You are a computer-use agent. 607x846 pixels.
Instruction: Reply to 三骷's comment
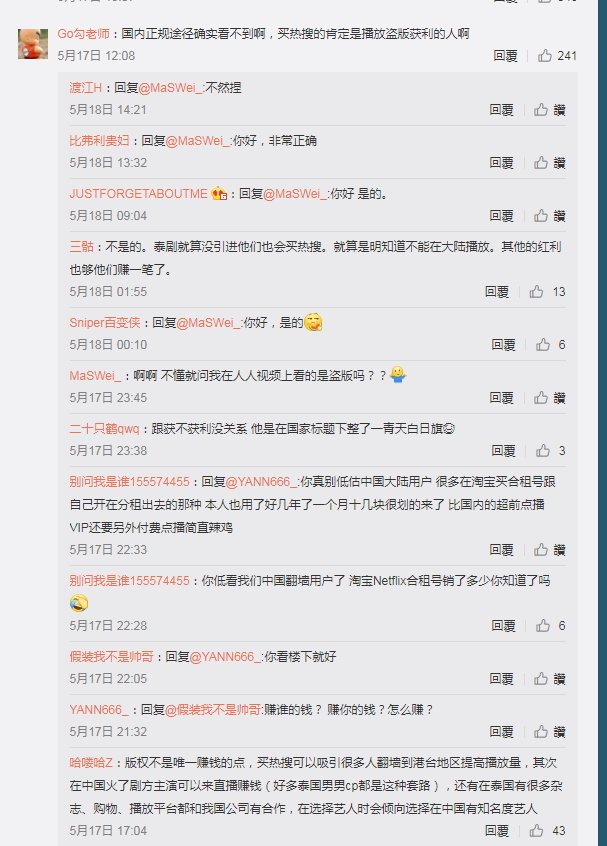click(x=496, y=292)
